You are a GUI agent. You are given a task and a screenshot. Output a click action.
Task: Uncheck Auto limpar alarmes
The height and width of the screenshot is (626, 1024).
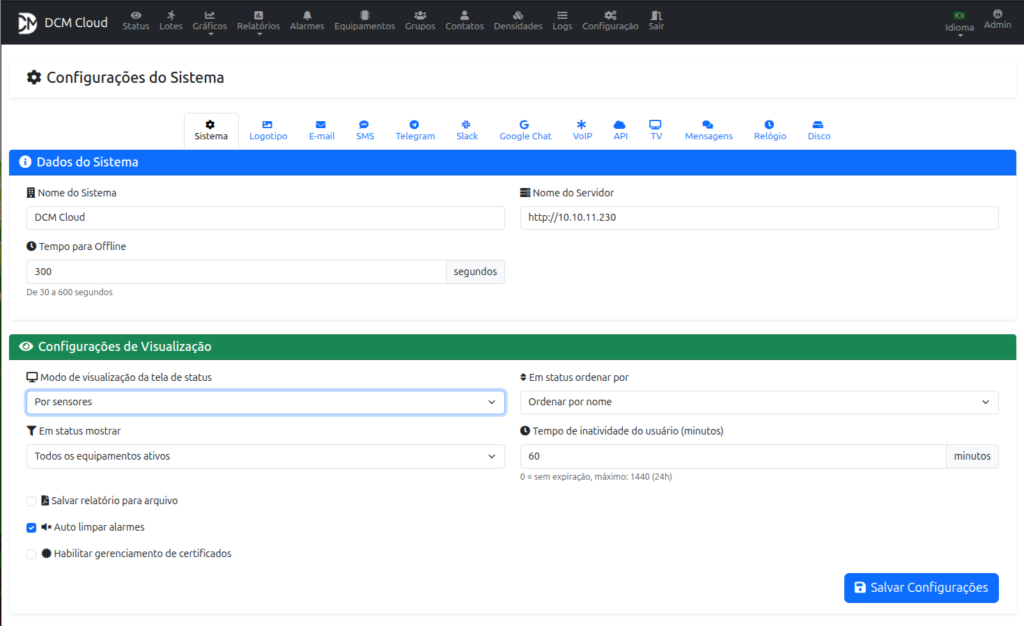(32, 527)
